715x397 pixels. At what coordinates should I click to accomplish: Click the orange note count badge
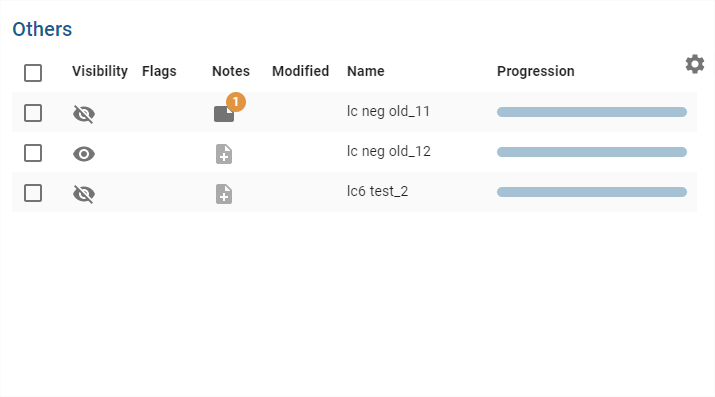(x=236, y=102)
